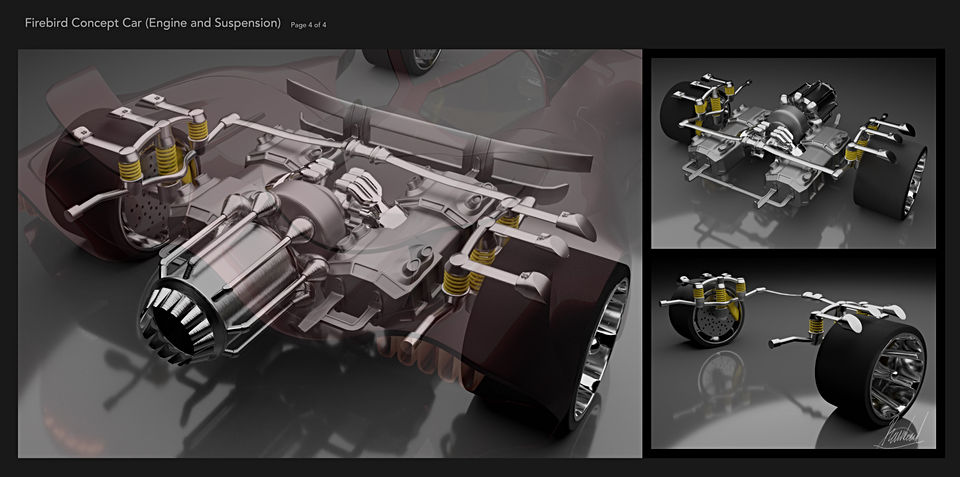Image resolution: width=960 pixels, height=477 pixels.
Task: Open the top-right full chassis render
Action: click(x=793, y=153)
